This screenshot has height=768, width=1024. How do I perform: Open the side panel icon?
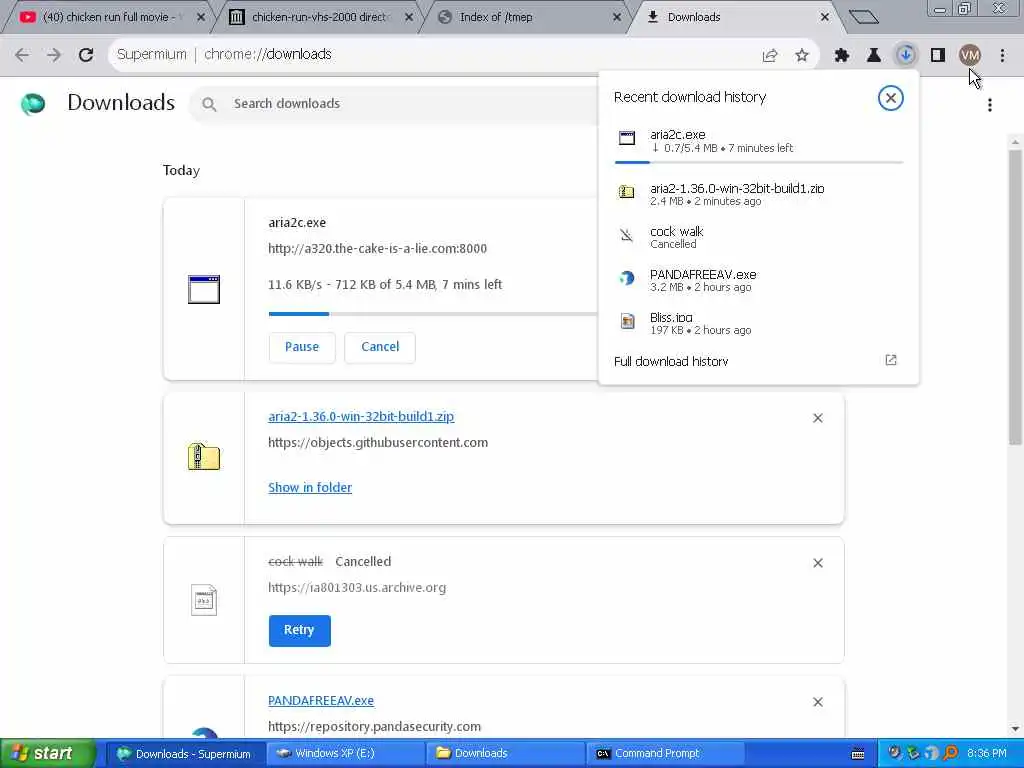click(x=938, y=56)
